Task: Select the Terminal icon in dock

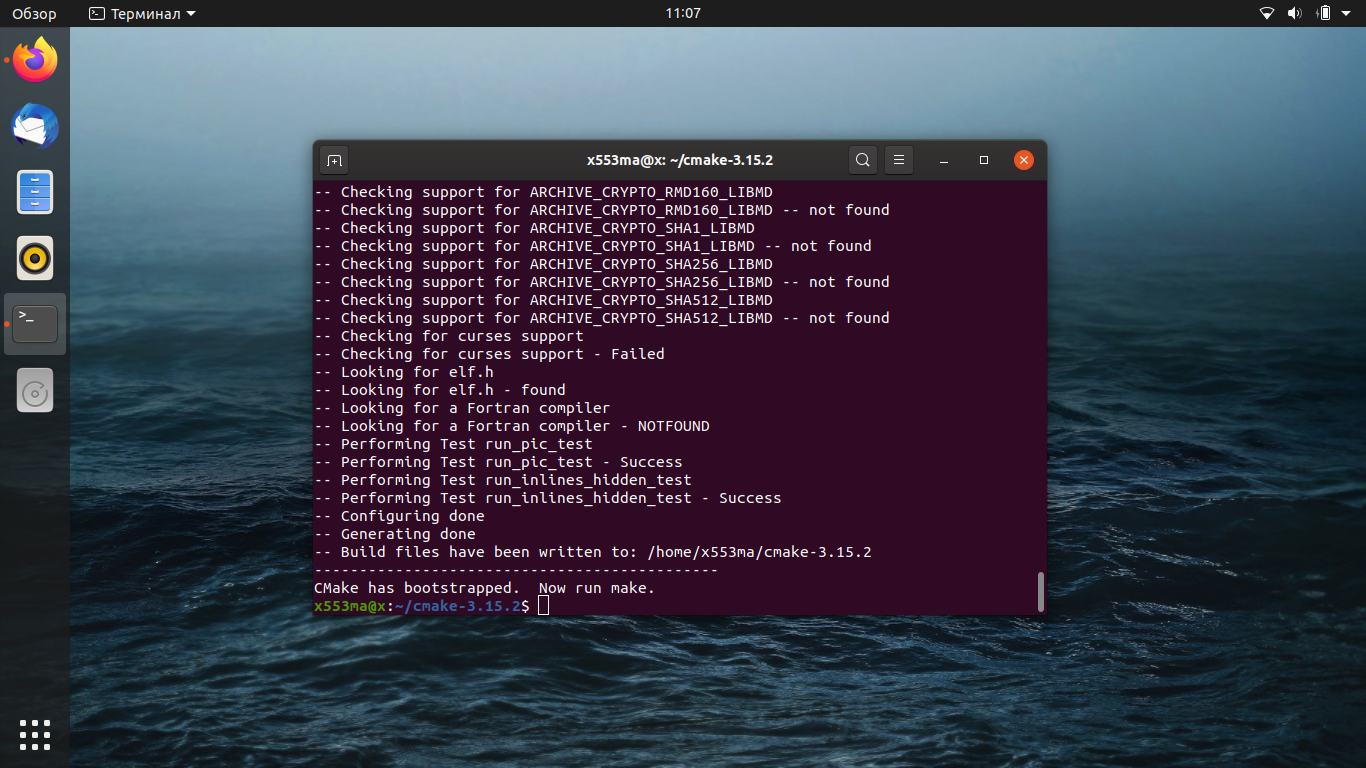Action: coord(35,324)
